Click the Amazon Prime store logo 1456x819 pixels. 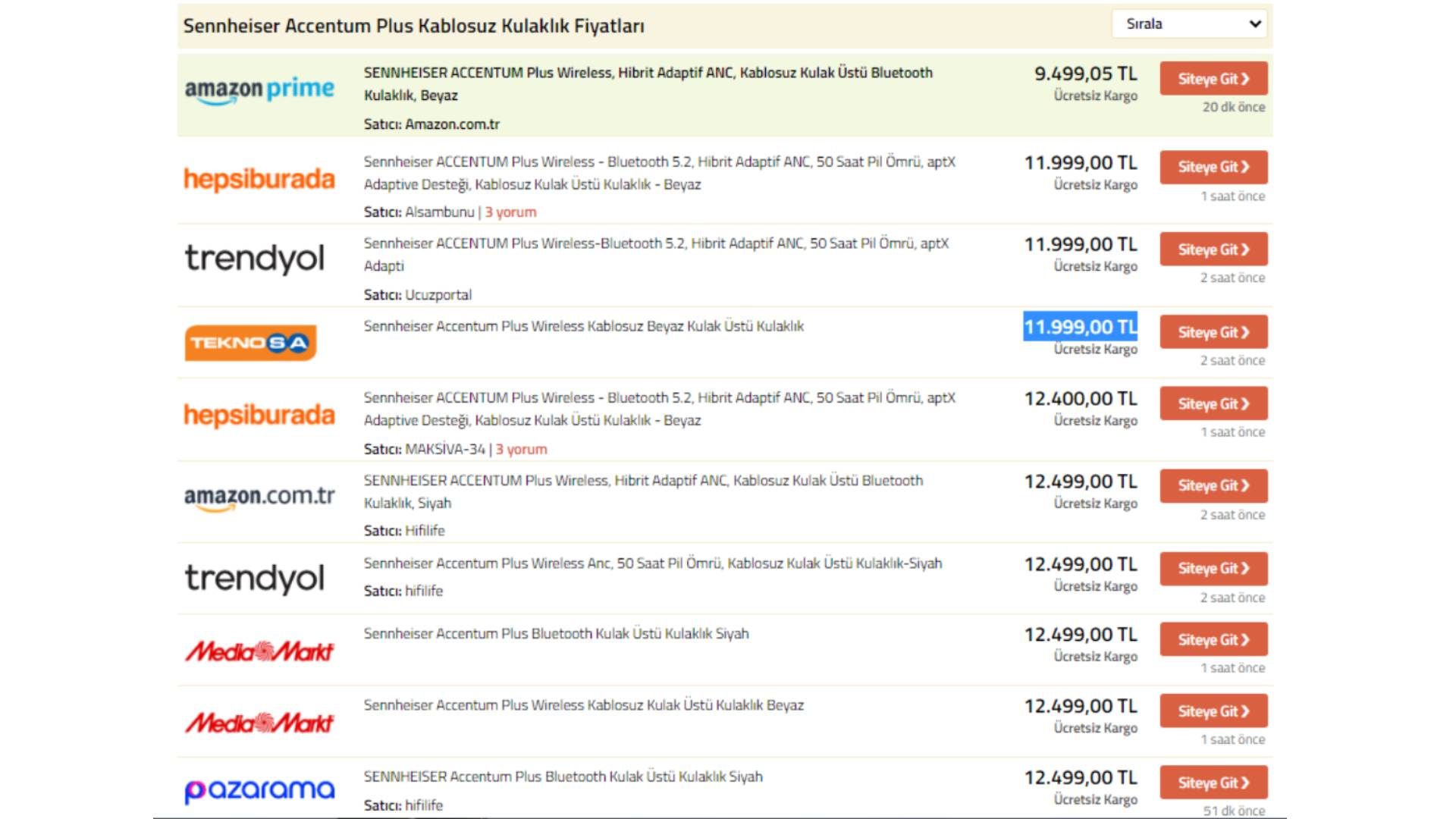tap(259, 91)
